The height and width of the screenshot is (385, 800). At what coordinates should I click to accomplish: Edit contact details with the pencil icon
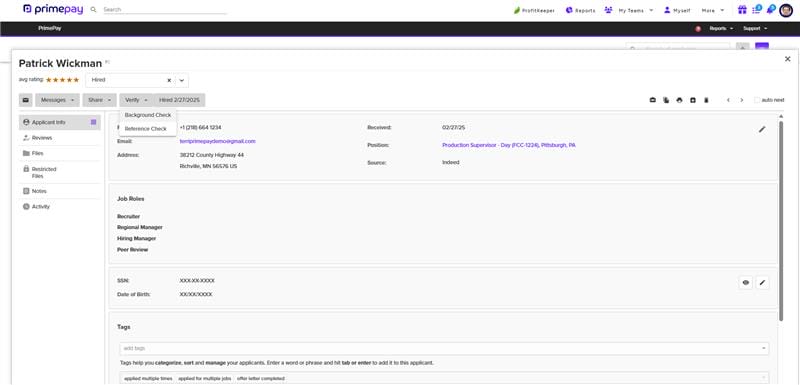click(x=762, y=130)
